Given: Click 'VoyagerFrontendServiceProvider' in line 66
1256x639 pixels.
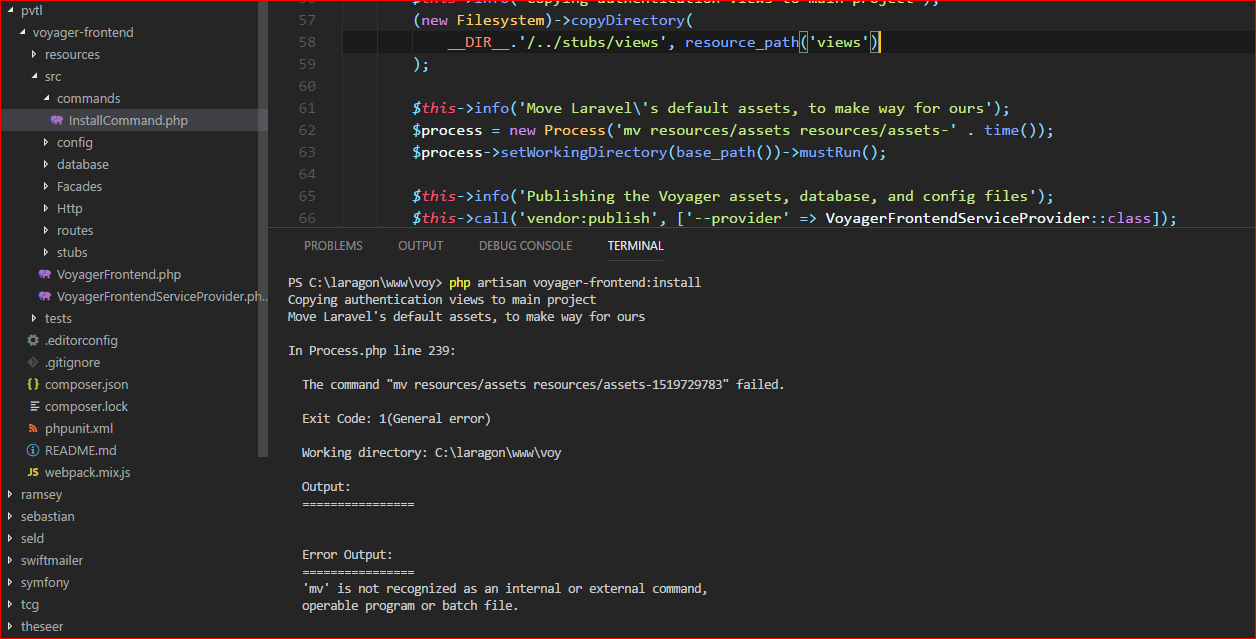Looking at the screenshot, I should pos(958,218).
